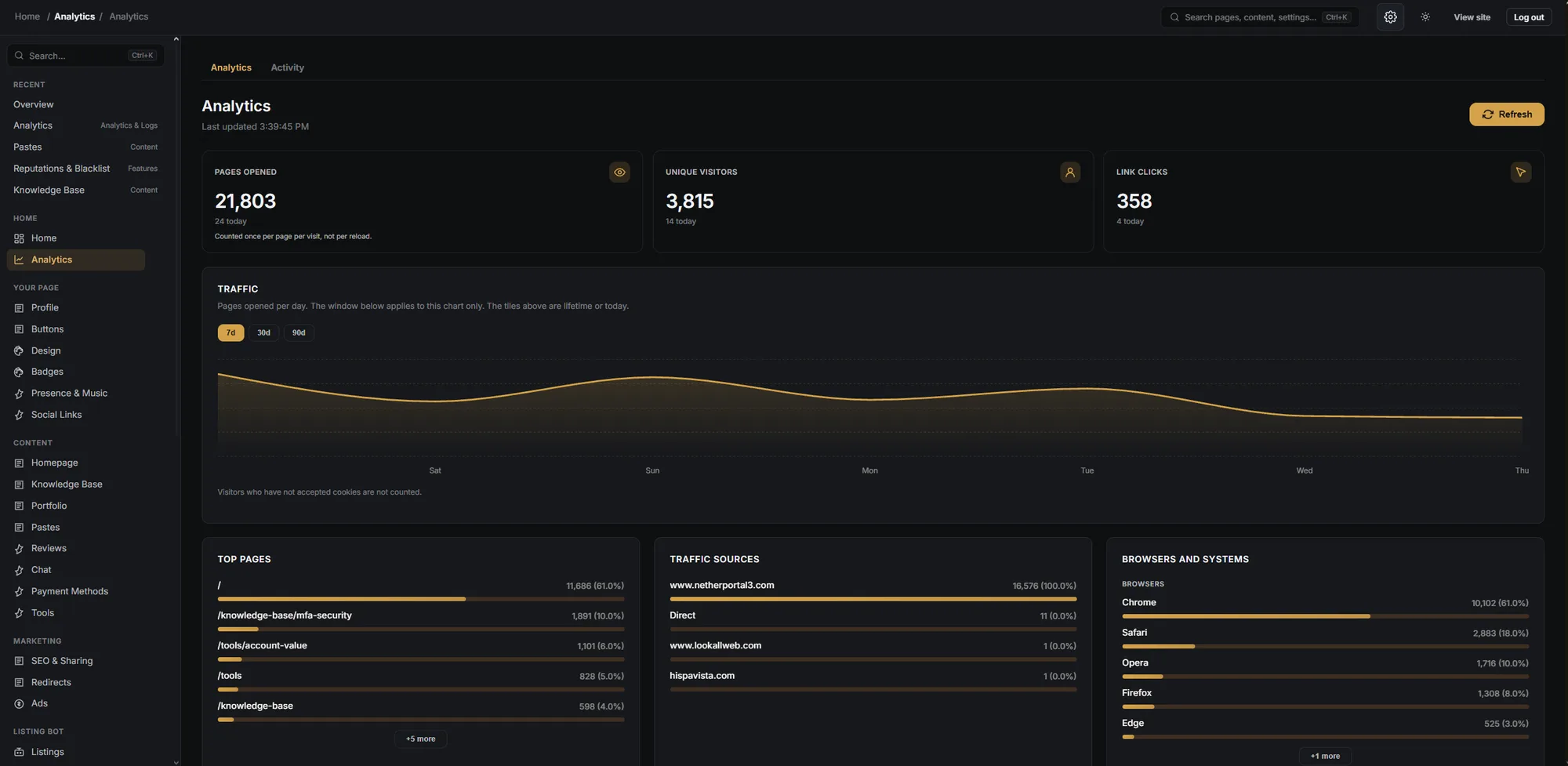
Task: Open SEO & Sharing menu item
Action: click(62, 662)
